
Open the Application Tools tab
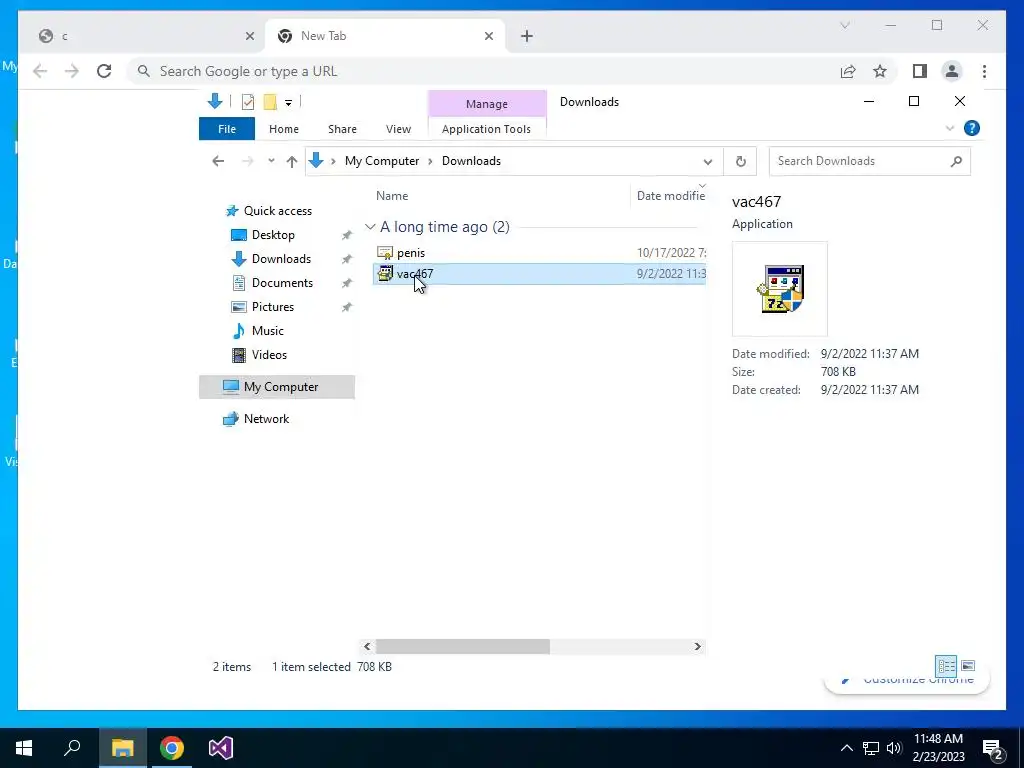(487, 129)
